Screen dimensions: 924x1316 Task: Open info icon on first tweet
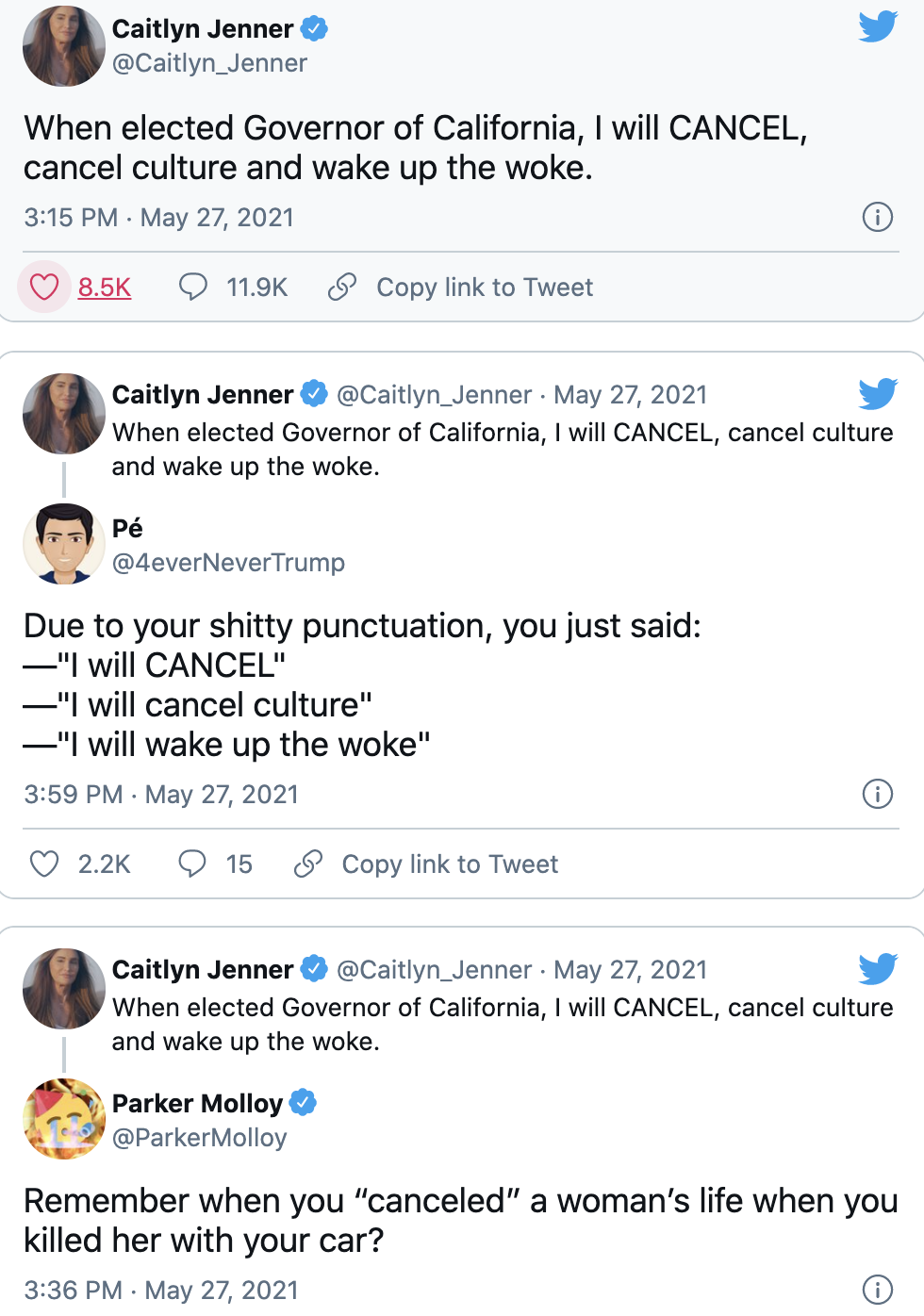(x=878, y=218)
